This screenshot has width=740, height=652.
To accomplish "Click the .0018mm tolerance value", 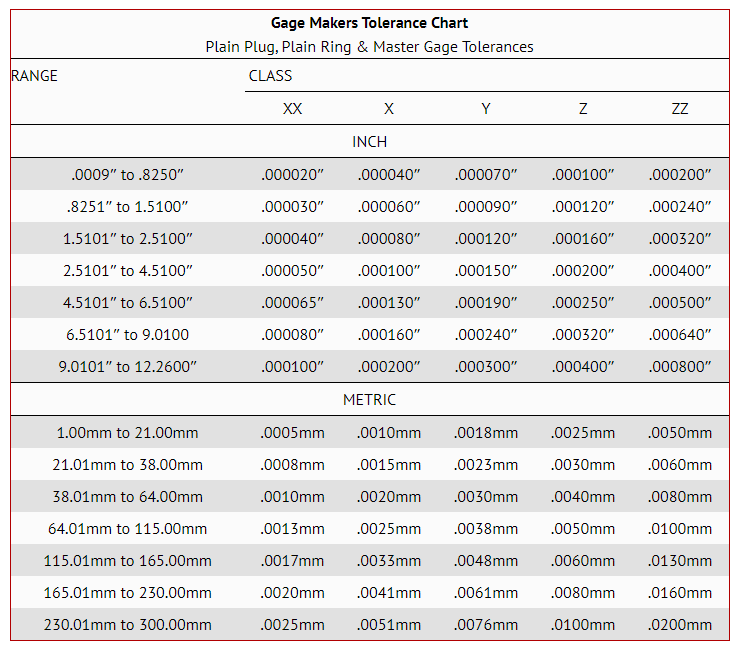I will (486, 433).
